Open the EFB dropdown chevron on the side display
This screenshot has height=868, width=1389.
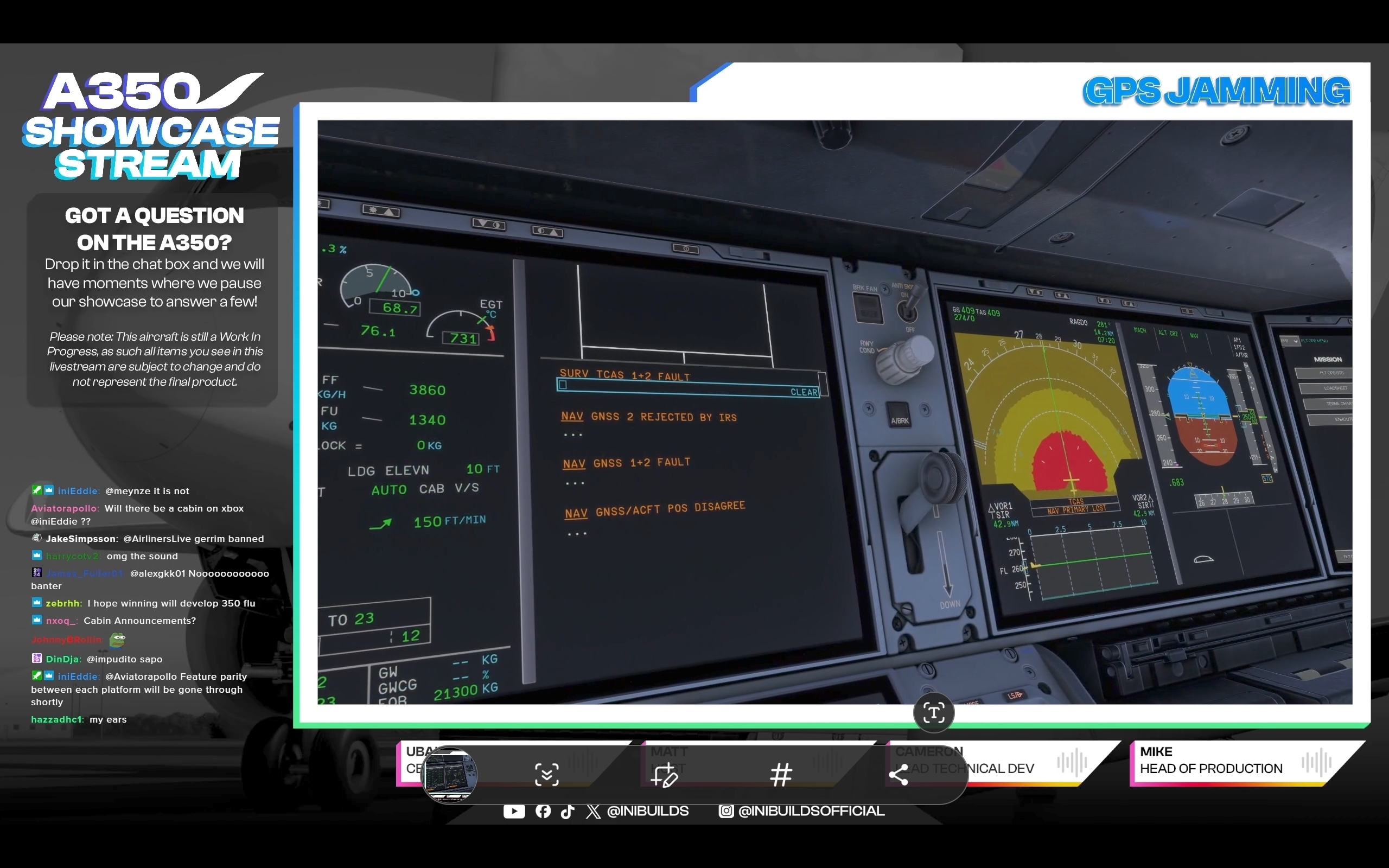(1296, 342)
